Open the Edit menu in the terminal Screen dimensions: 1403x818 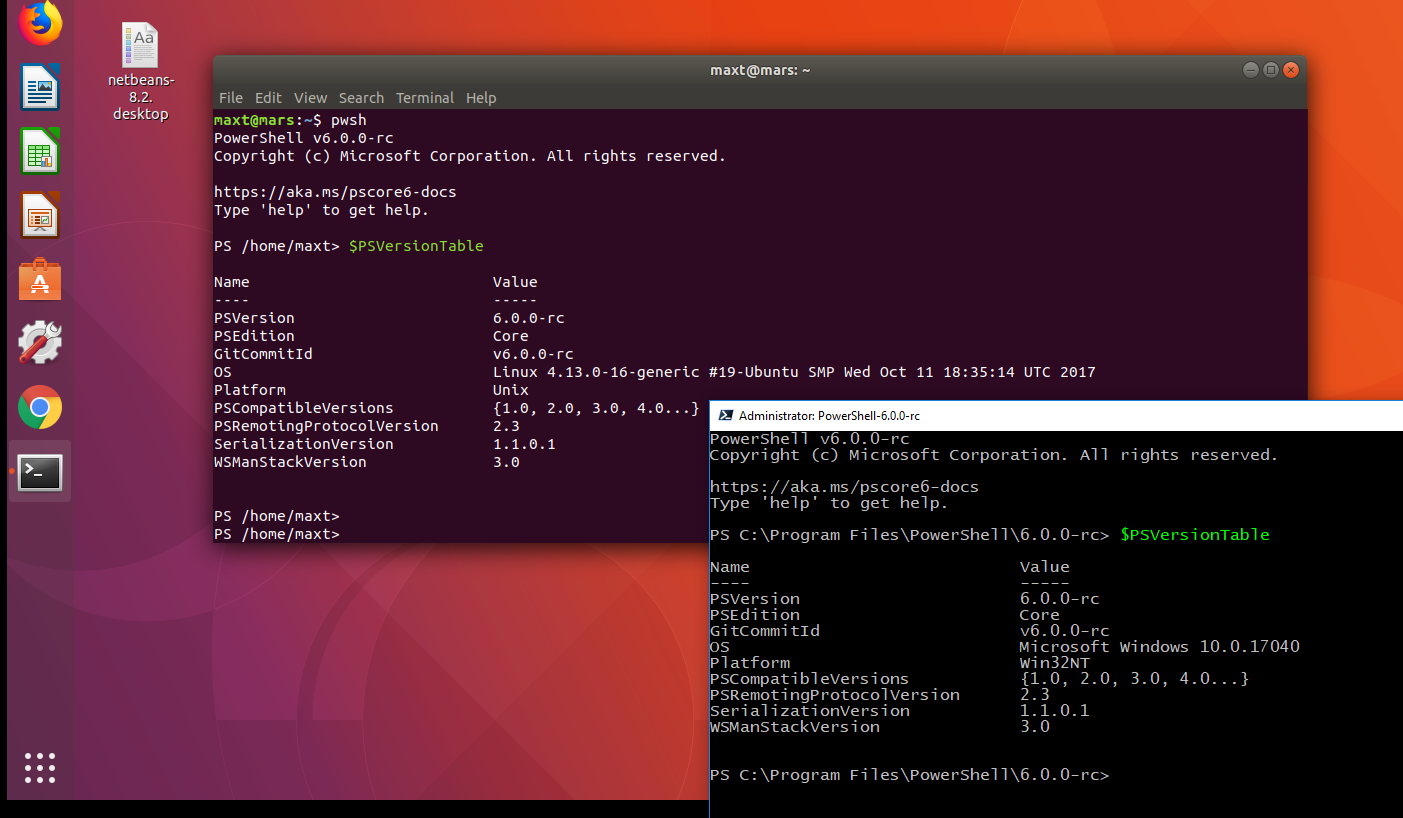click(x=268, y=98)
